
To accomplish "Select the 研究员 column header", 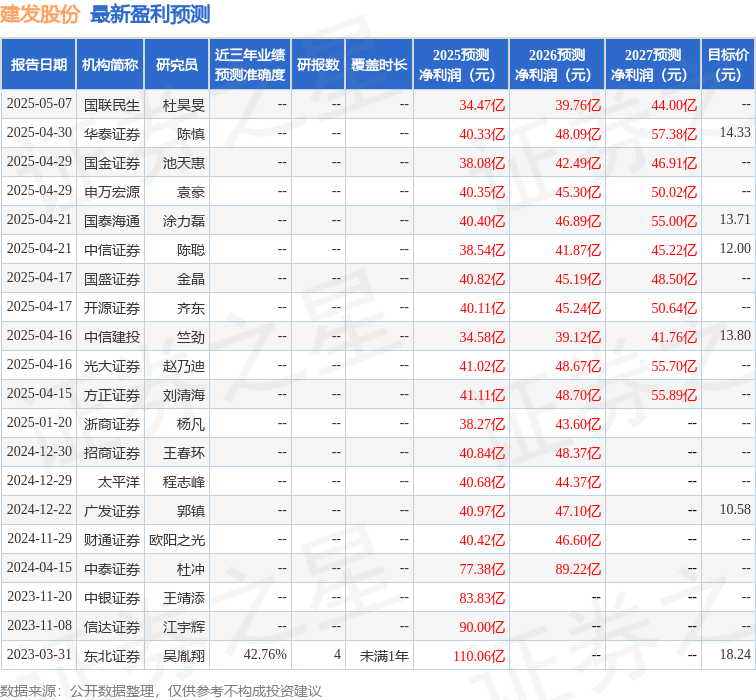I will pyautogui.click(x=176, y=65).
